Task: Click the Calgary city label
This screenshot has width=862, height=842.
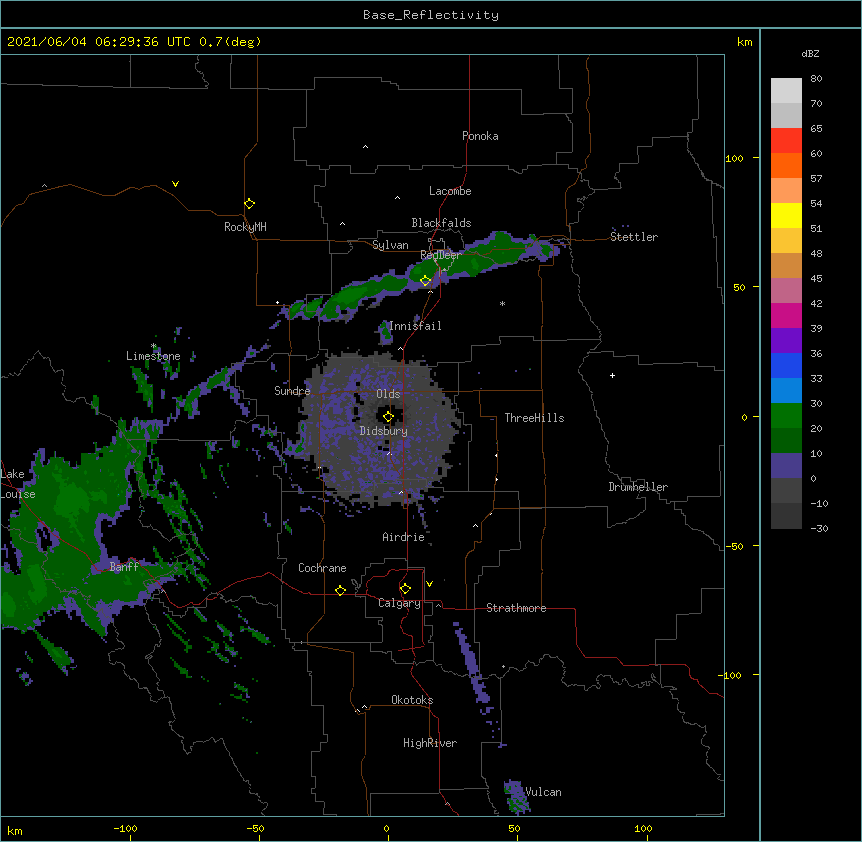Action: pos(399,603)
